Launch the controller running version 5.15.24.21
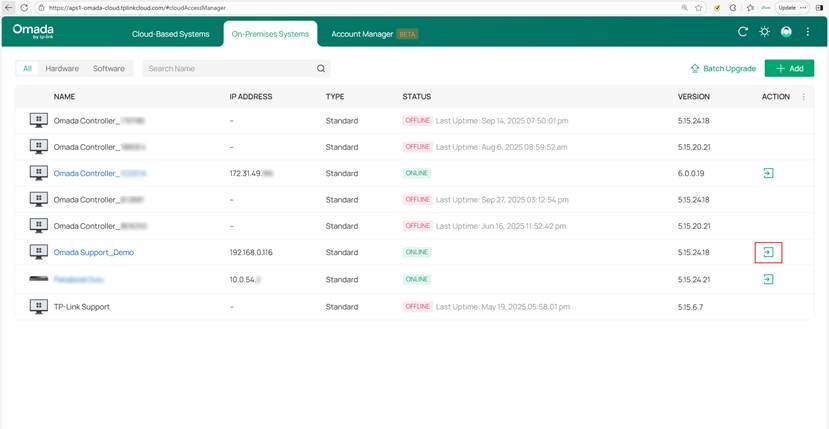This screenshot has width=829, height=429. coord(768,279)
